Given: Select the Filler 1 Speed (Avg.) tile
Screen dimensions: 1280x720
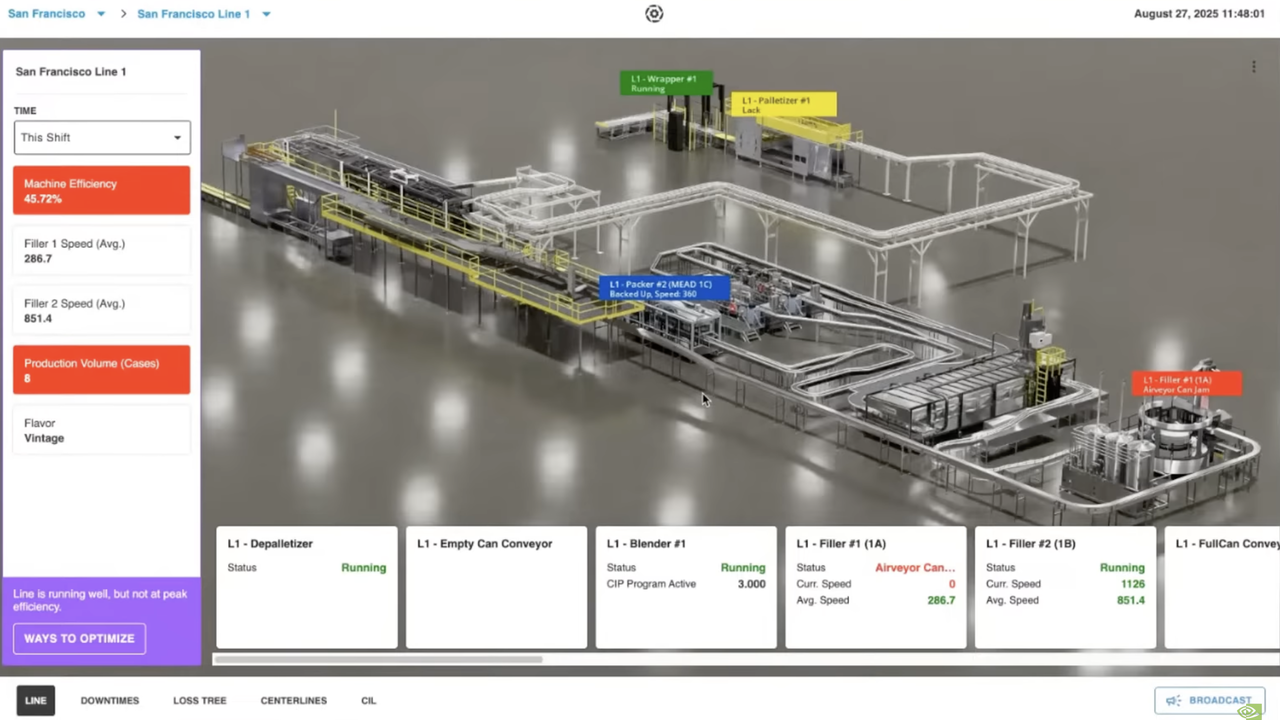Looking at the screenshot, I should 102,250.
